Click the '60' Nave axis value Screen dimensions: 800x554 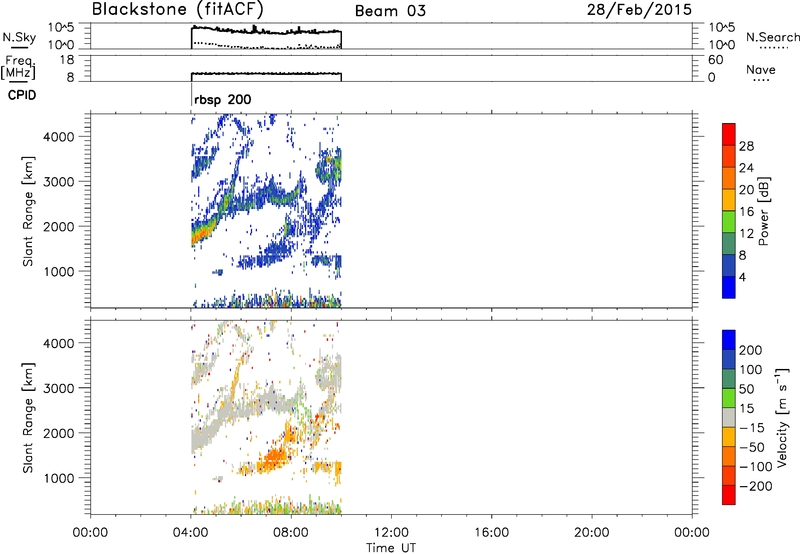tap(715, 60)
